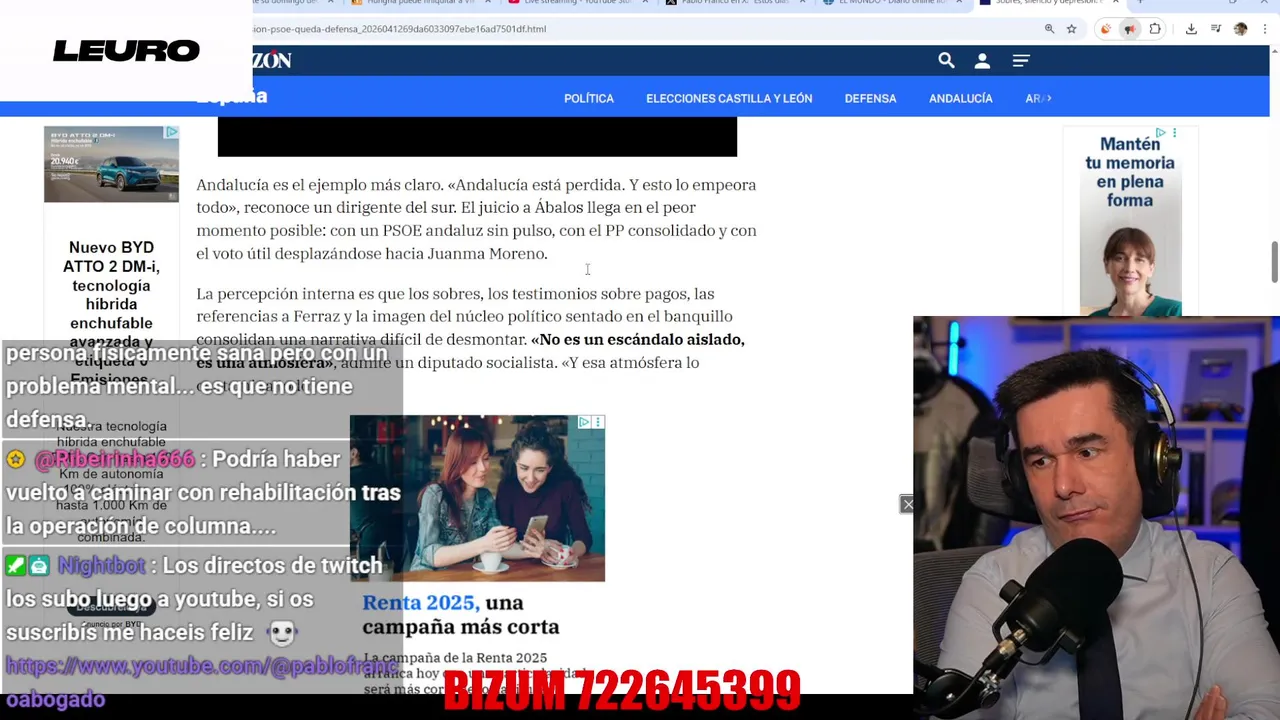
Task: Open the Chrome extensions puzzle icon
Action: coord(1155,29)
